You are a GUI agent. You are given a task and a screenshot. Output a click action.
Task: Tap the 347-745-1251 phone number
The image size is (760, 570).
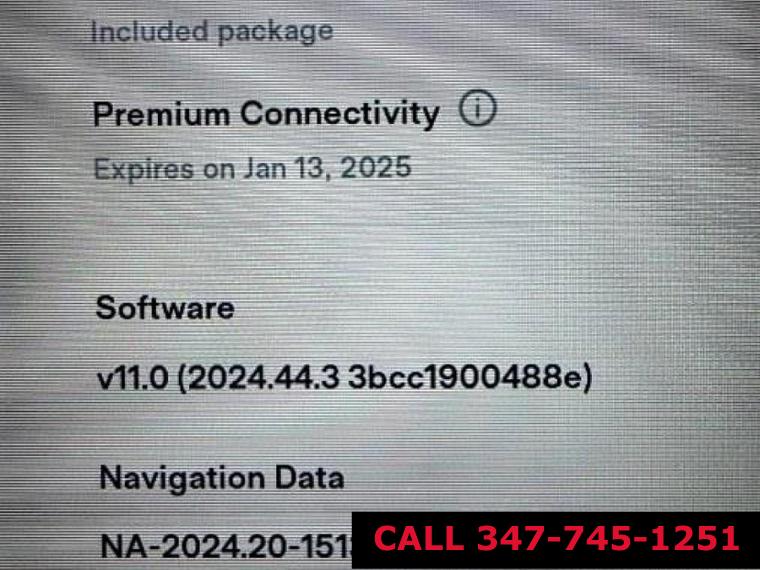point(608,538)
